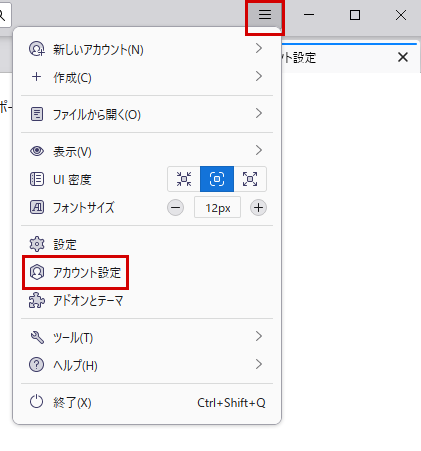Expand the 新しいアカウント(N) submenu arrow
Viewport: 421px width, 451px height.
click(259, 49)
